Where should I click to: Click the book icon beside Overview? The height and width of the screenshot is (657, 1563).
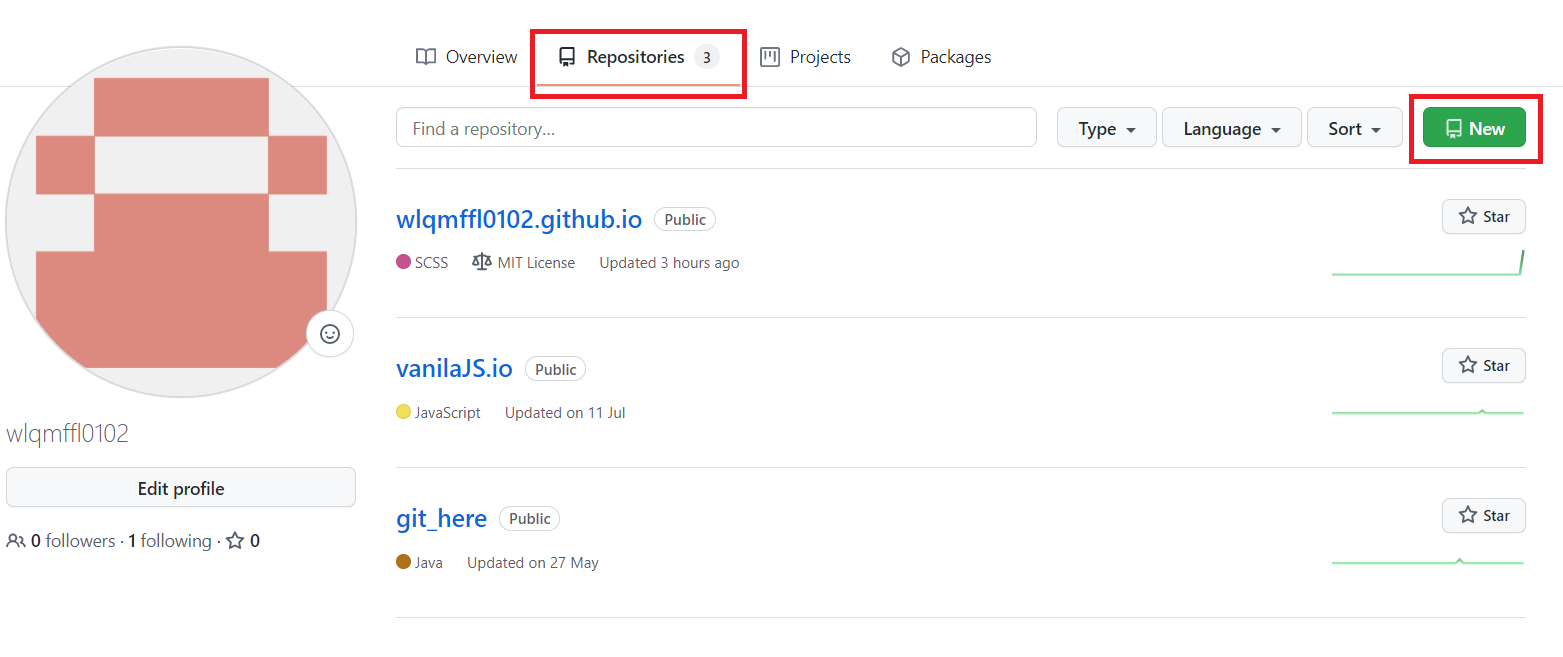[x=426, y=57]
